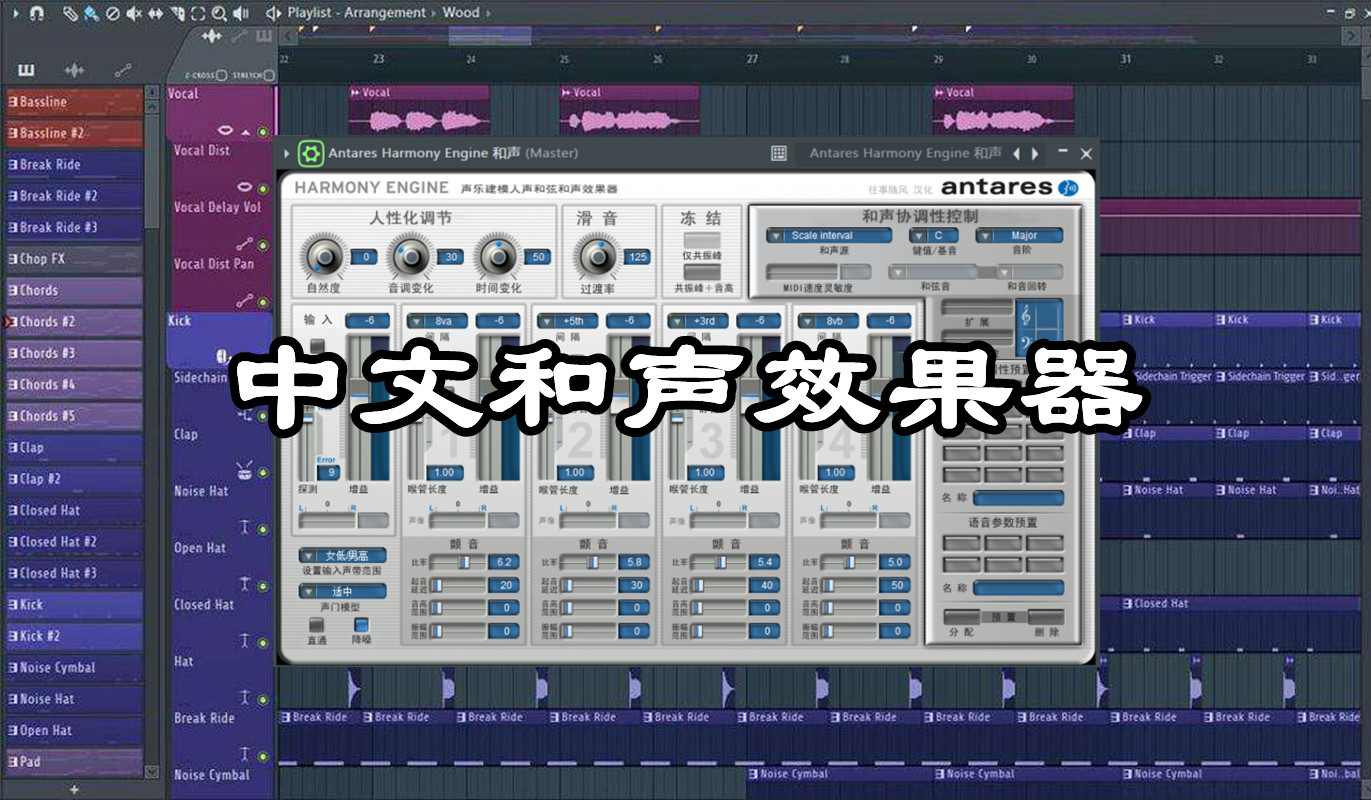The height and width of the screenshot is (800, 1371).
Task: Click the 扩展 spread button
Action: point(977,308)
